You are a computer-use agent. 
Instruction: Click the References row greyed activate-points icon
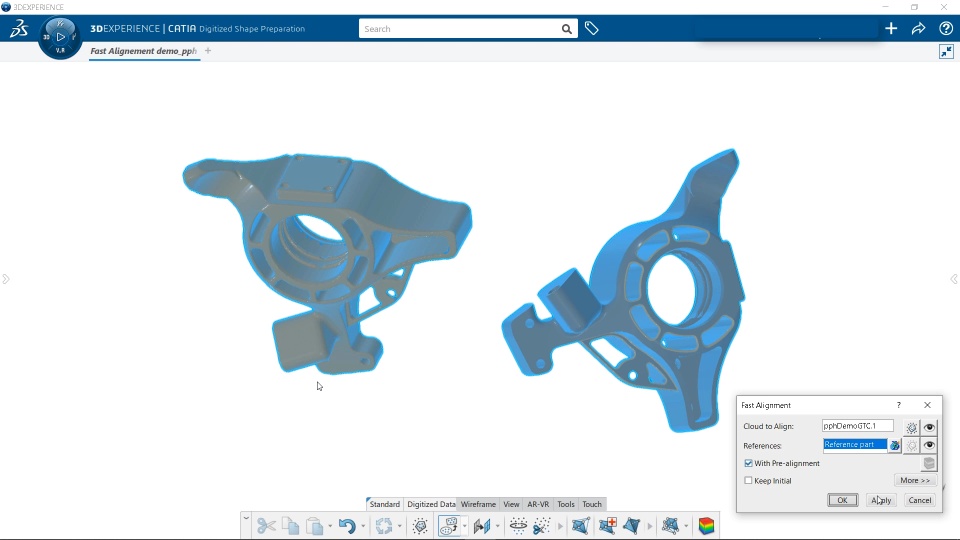(912, 446)
